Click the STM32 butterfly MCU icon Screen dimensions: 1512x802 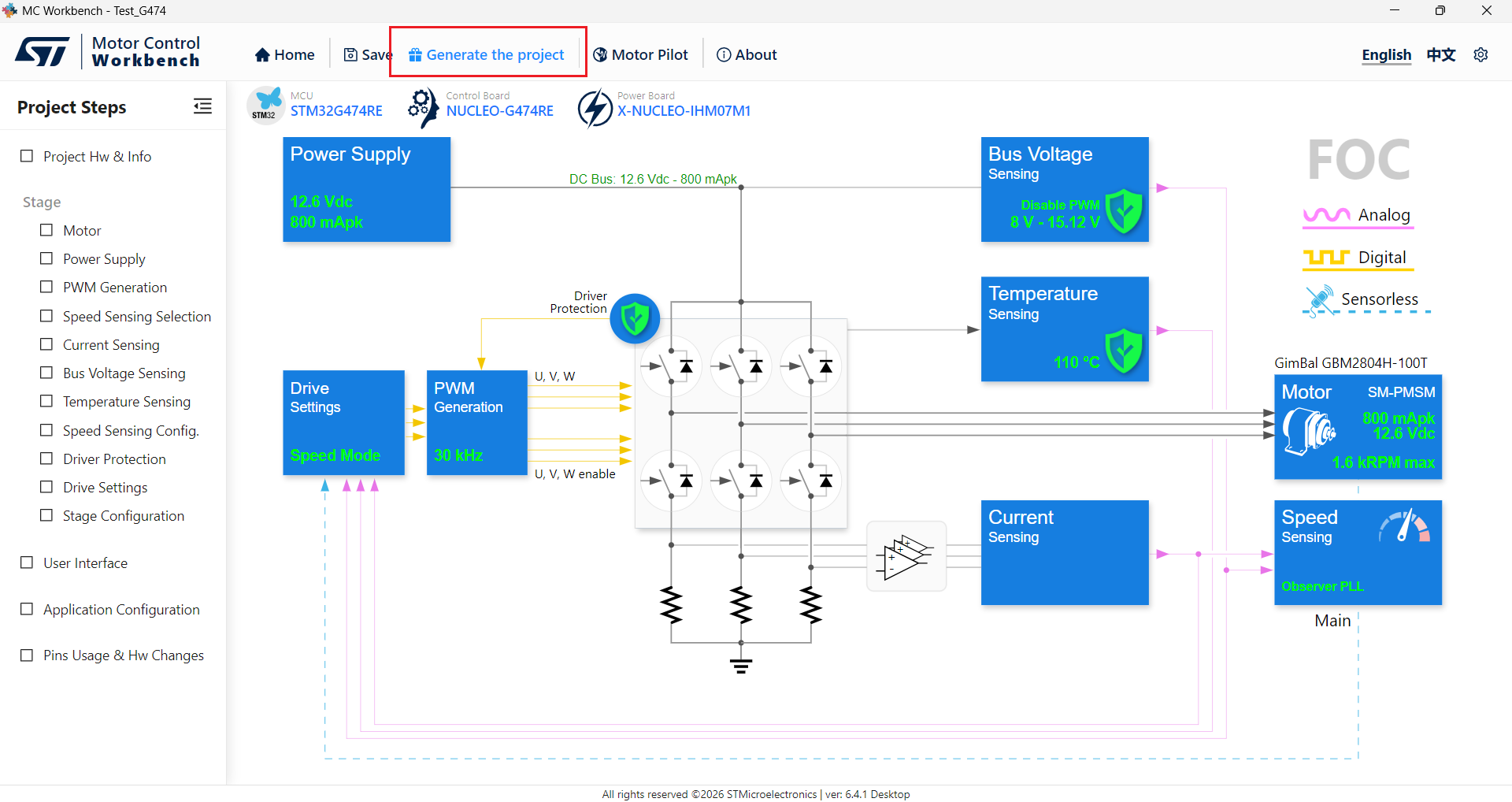pyautogui.click(x=265, y=104)
